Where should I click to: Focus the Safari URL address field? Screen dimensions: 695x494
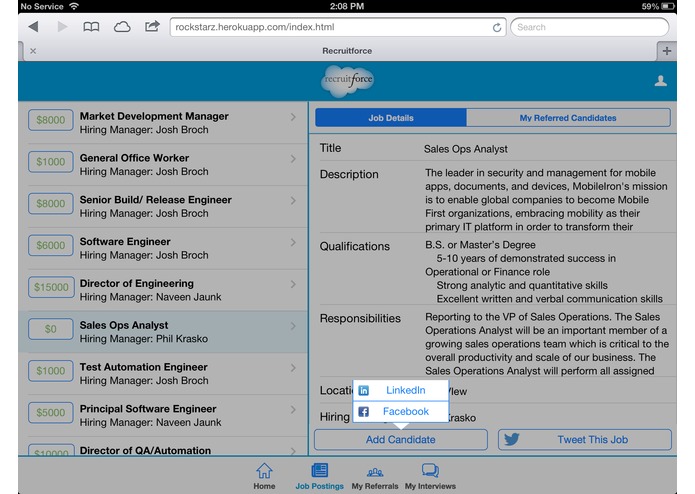click(x=338, y=27)
